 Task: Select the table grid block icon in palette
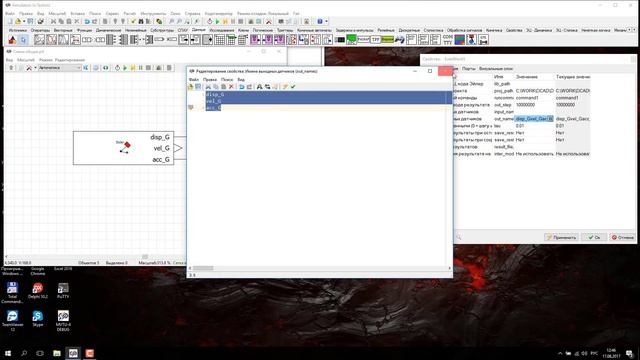(x=220, y=40)
